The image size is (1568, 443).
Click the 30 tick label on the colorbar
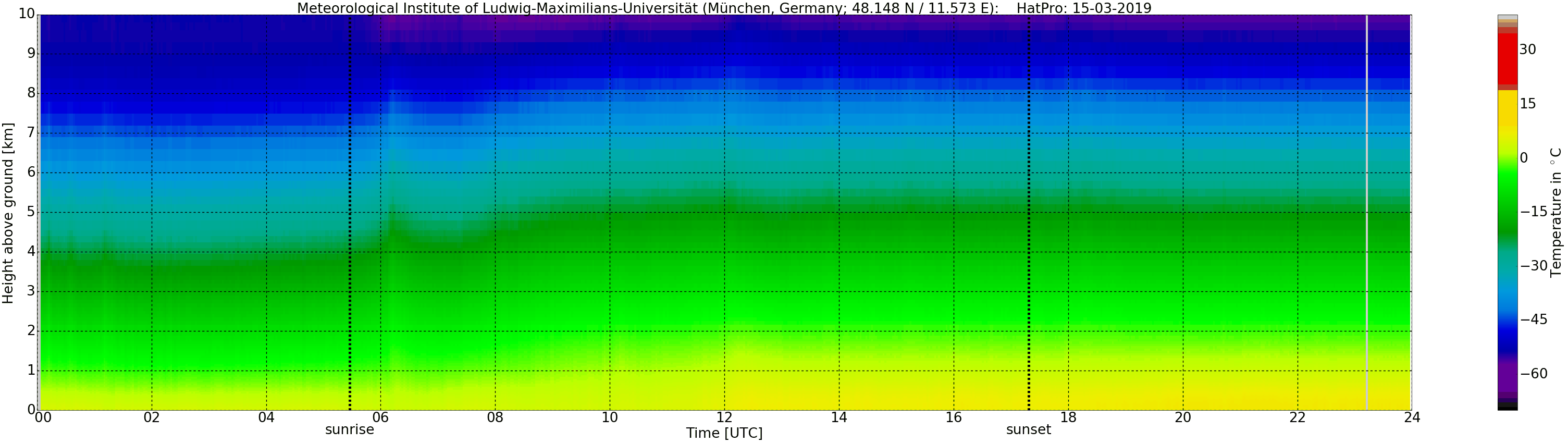1528,50
